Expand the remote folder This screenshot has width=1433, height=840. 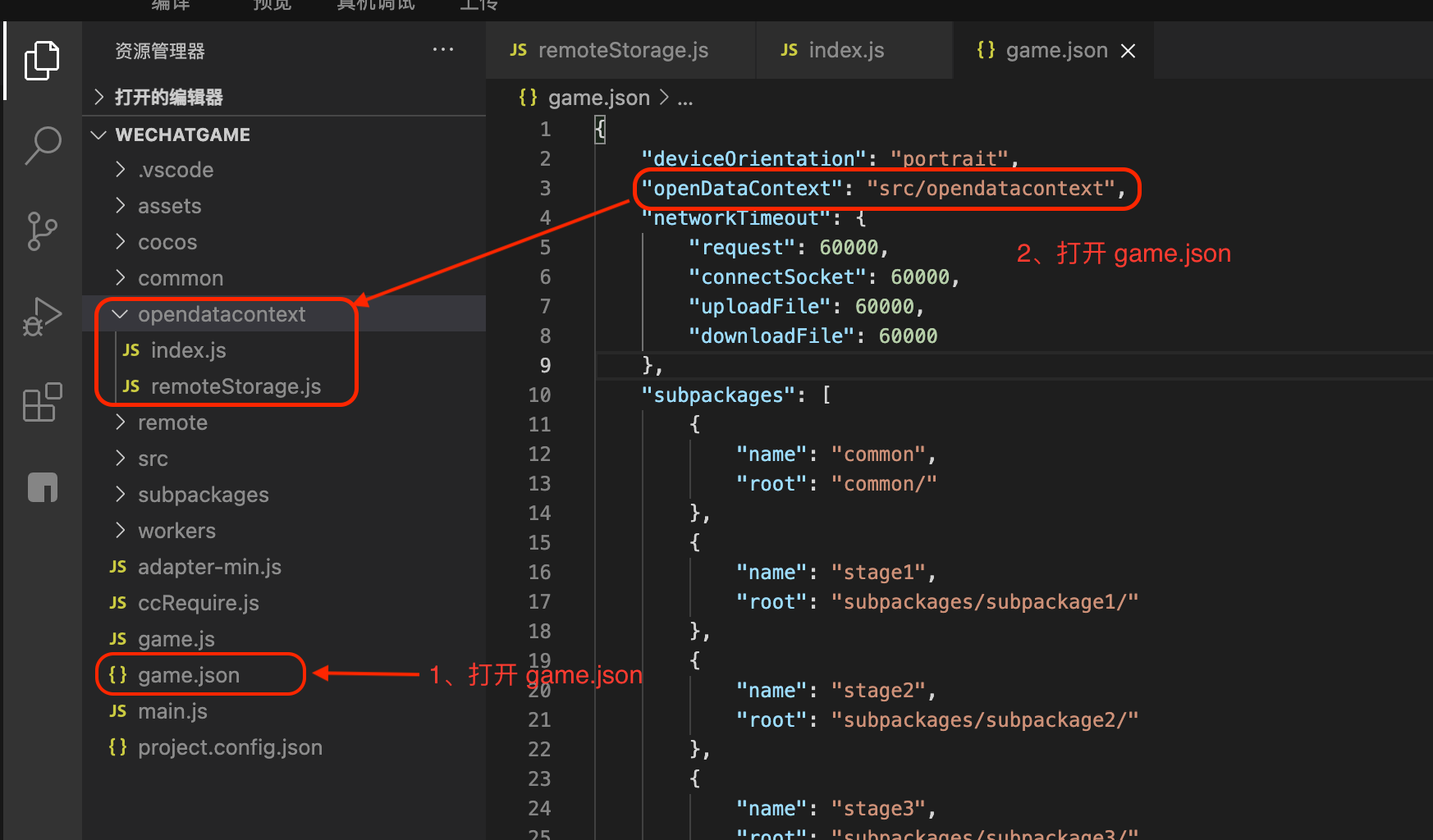pos(284,422)
